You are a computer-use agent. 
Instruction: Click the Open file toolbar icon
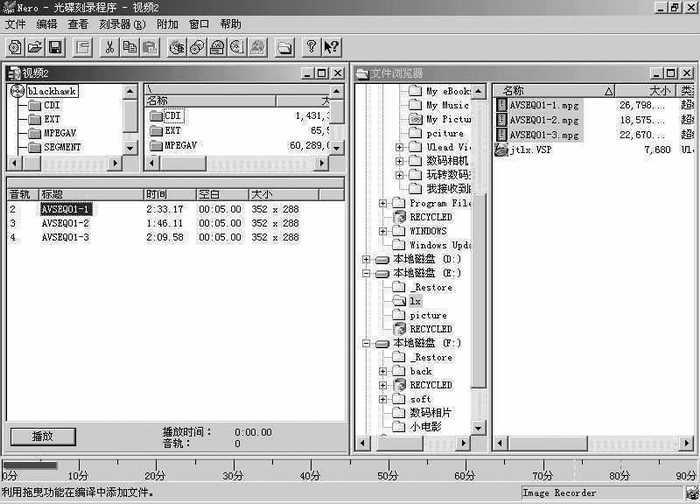pos(35,46)
